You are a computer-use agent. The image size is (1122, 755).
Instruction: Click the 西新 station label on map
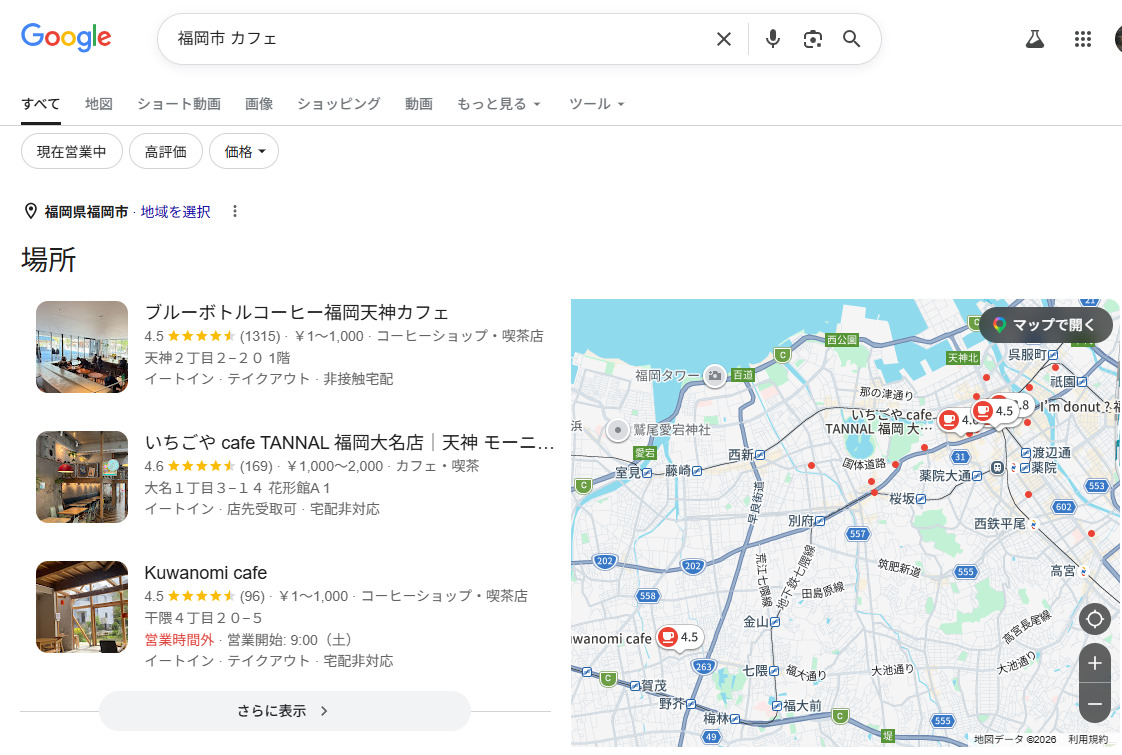pos(741,455)
